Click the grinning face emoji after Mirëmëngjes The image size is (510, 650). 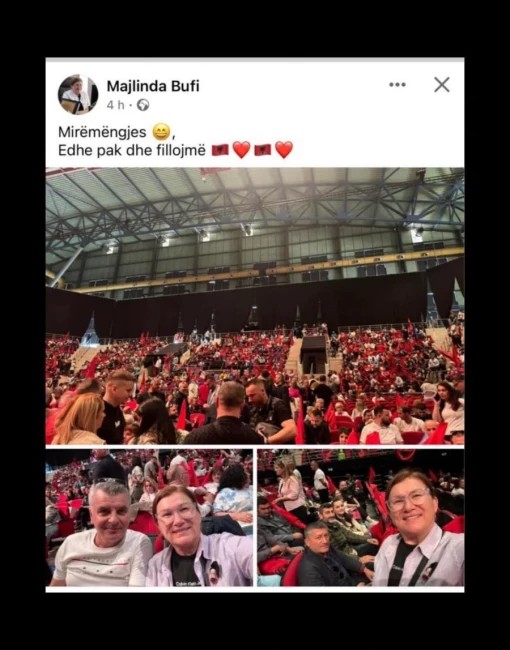pyautogui.click(x=161, y=132)
